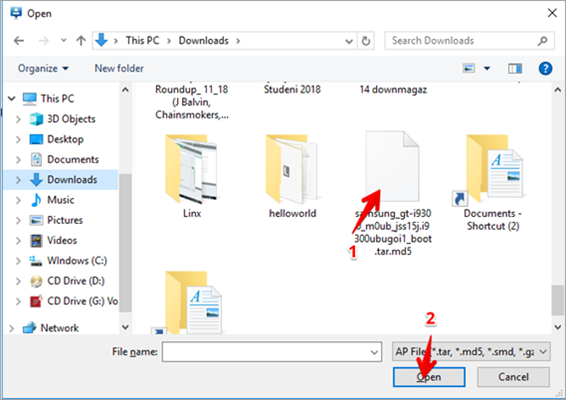The height and width of the screenshot is (400, 566).
Task: Expand the Downloads tree node
Action: point(18,179)
